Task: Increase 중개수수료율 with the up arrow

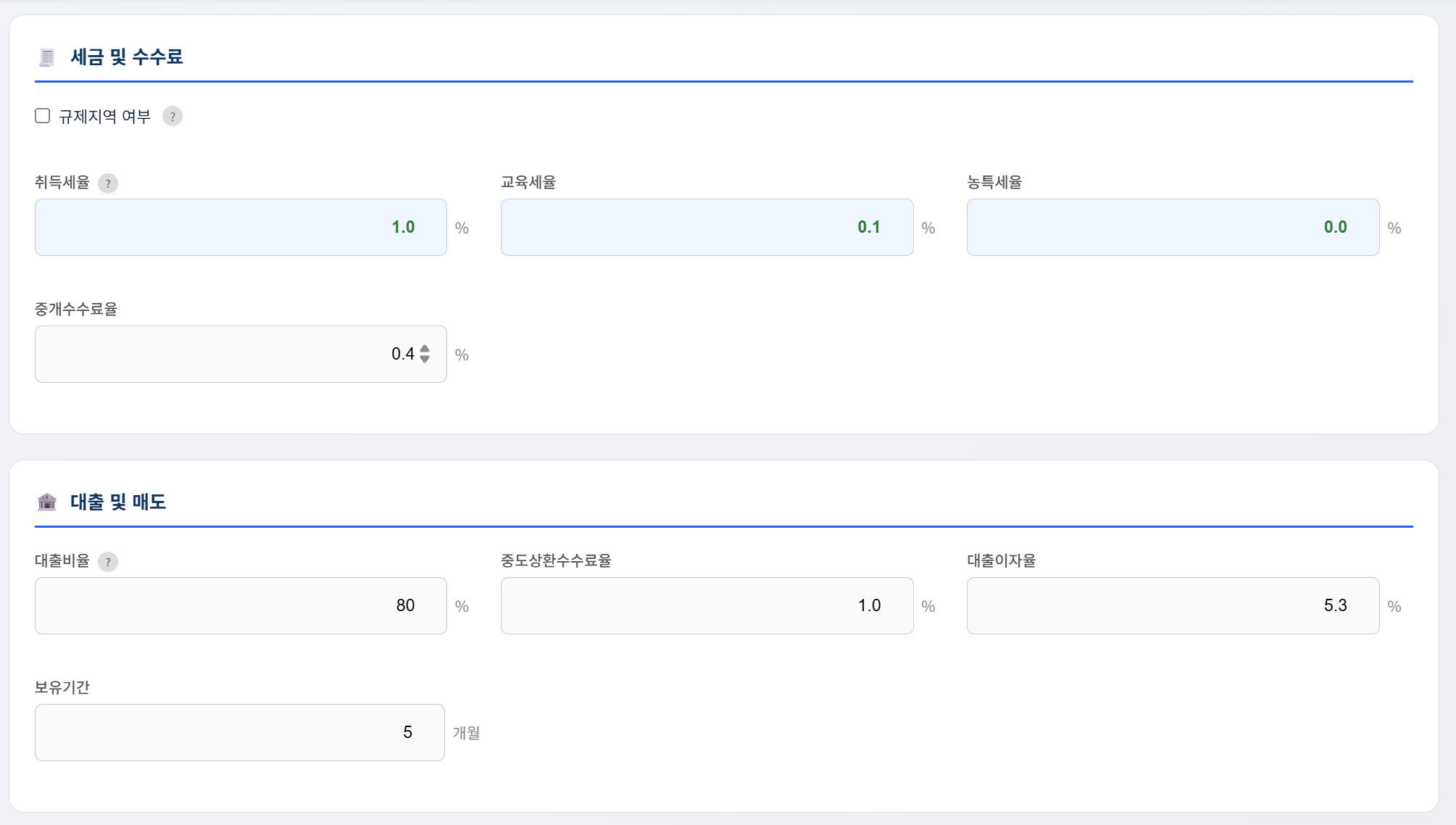Action: (424, 349)
